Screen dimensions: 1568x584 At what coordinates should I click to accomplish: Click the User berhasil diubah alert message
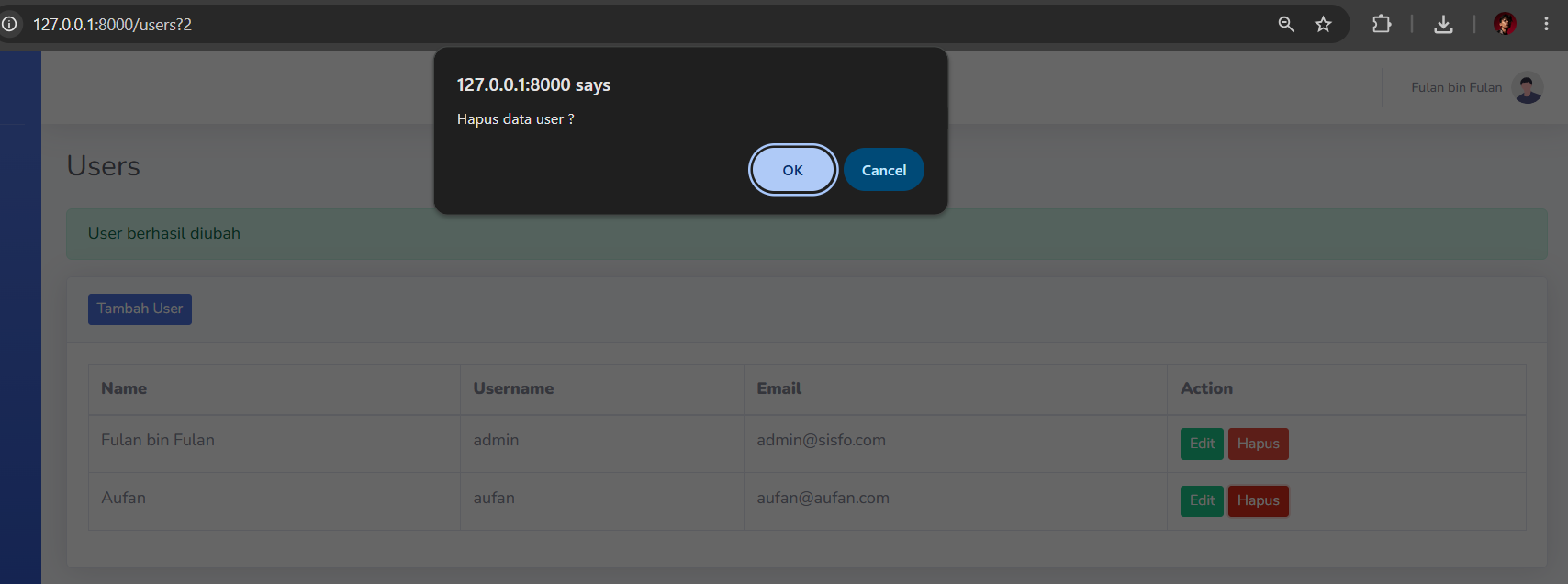pos(806,233)
